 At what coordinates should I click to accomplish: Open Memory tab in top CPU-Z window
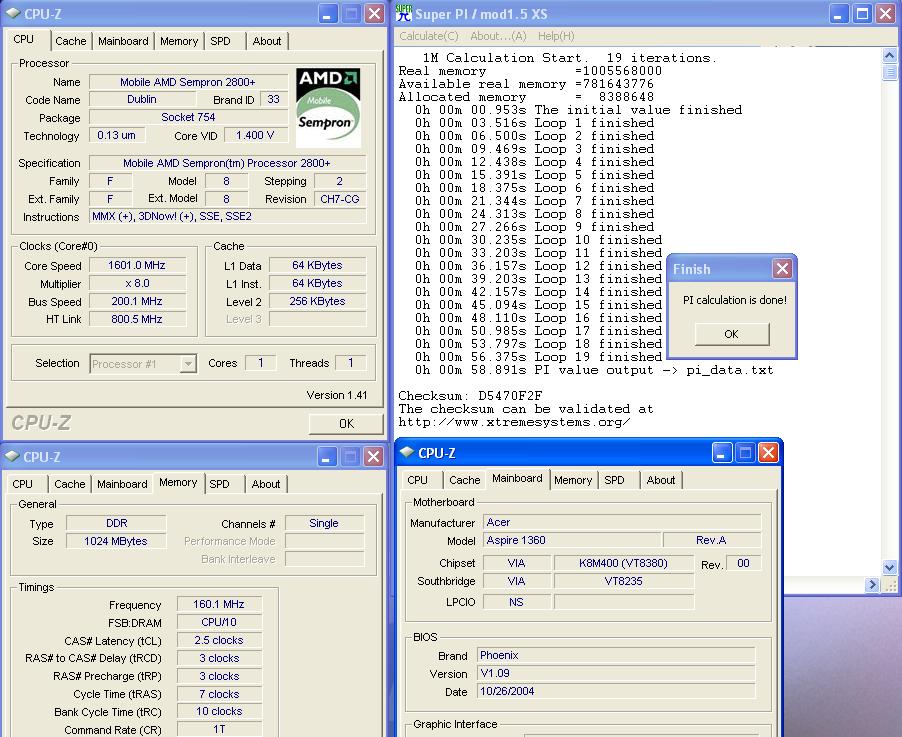[x=179, y=41]
